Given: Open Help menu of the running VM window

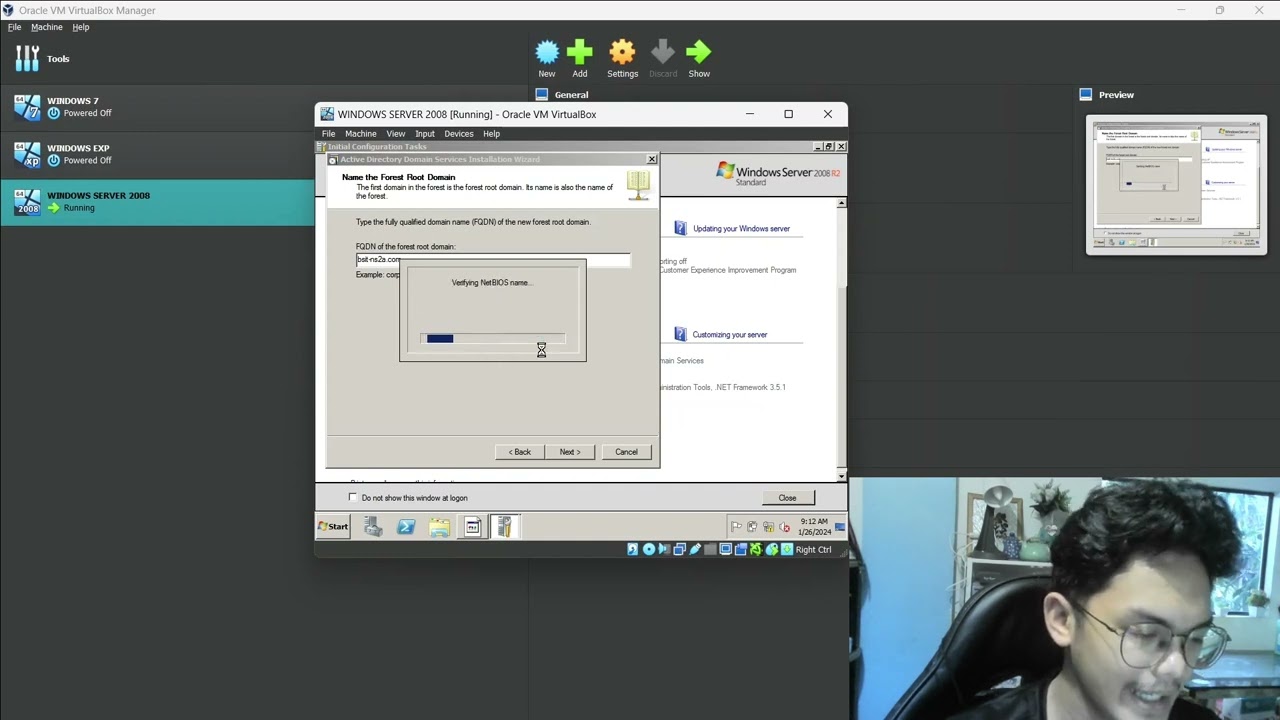Looking at the screenshot, I should [491, 133].
